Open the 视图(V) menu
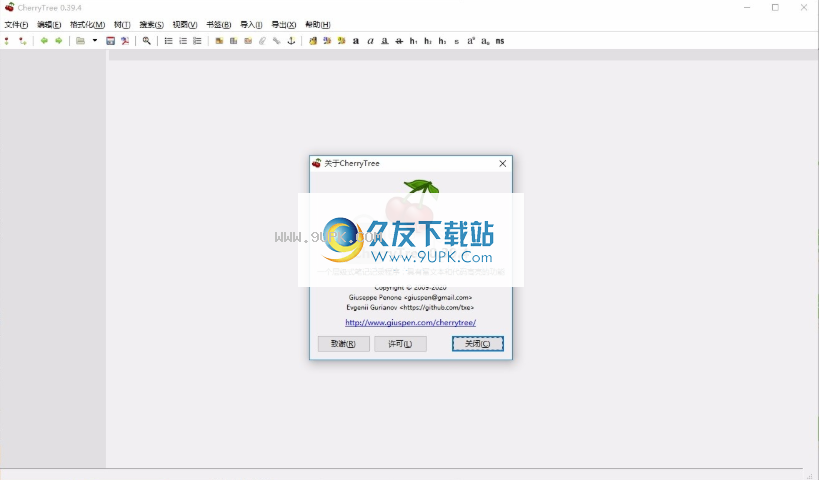 click(185, 25)
